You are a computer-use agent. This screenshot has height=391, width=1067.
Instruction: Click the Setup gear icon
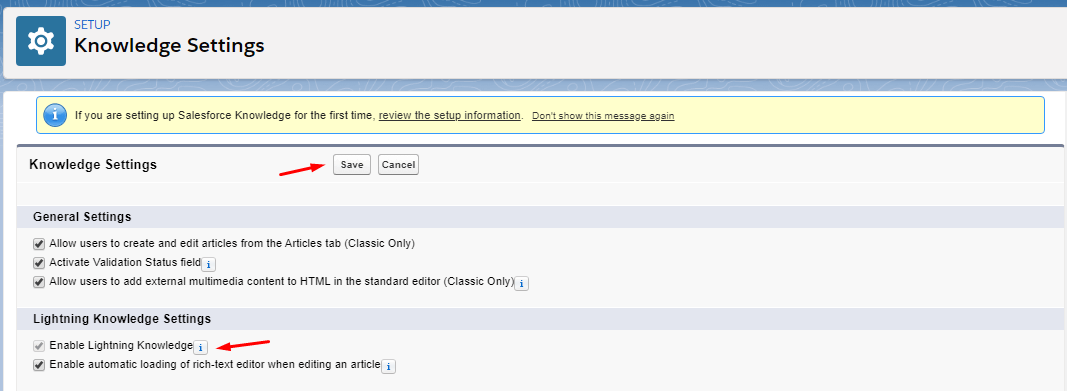coord(41,41)
